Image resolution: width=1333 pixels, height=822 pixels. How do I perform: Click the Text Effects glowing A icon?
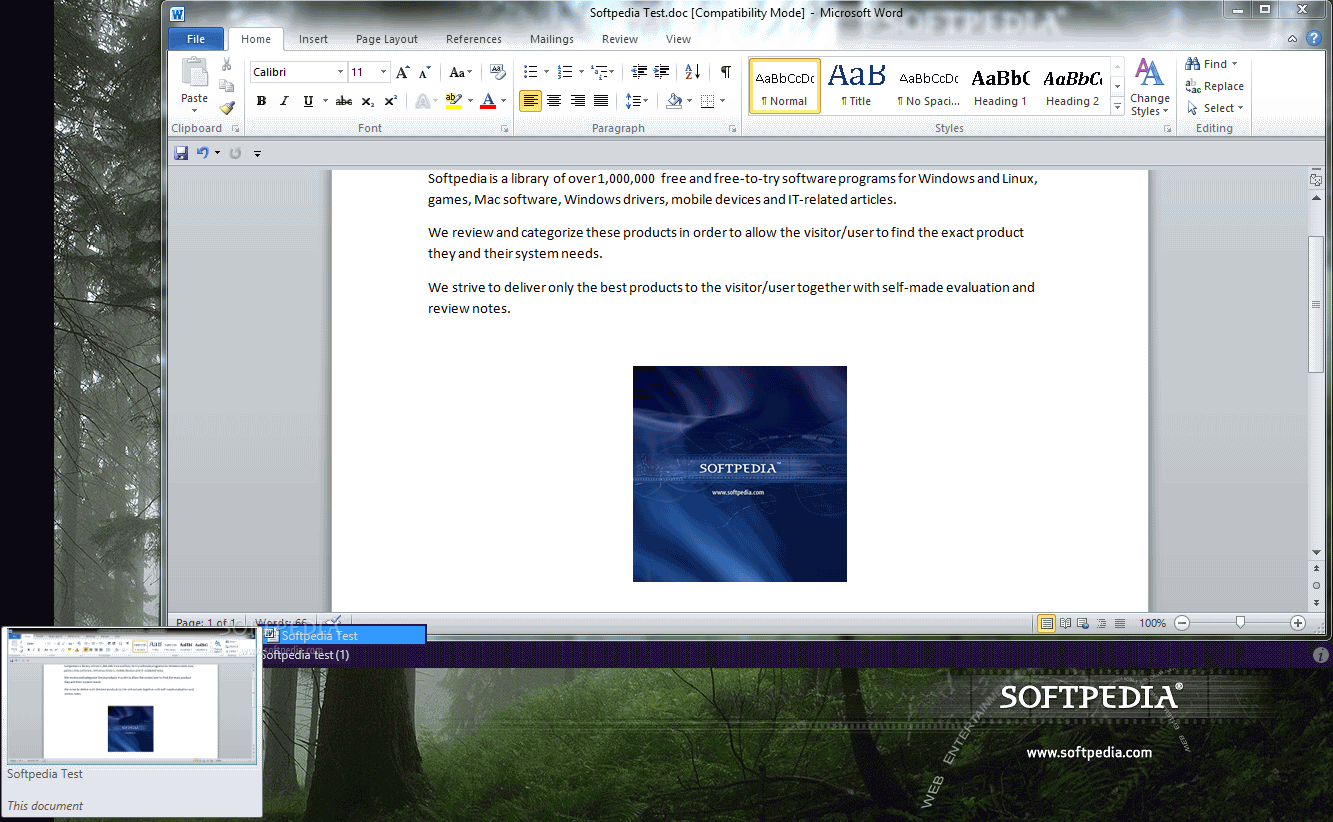point(425,101)
